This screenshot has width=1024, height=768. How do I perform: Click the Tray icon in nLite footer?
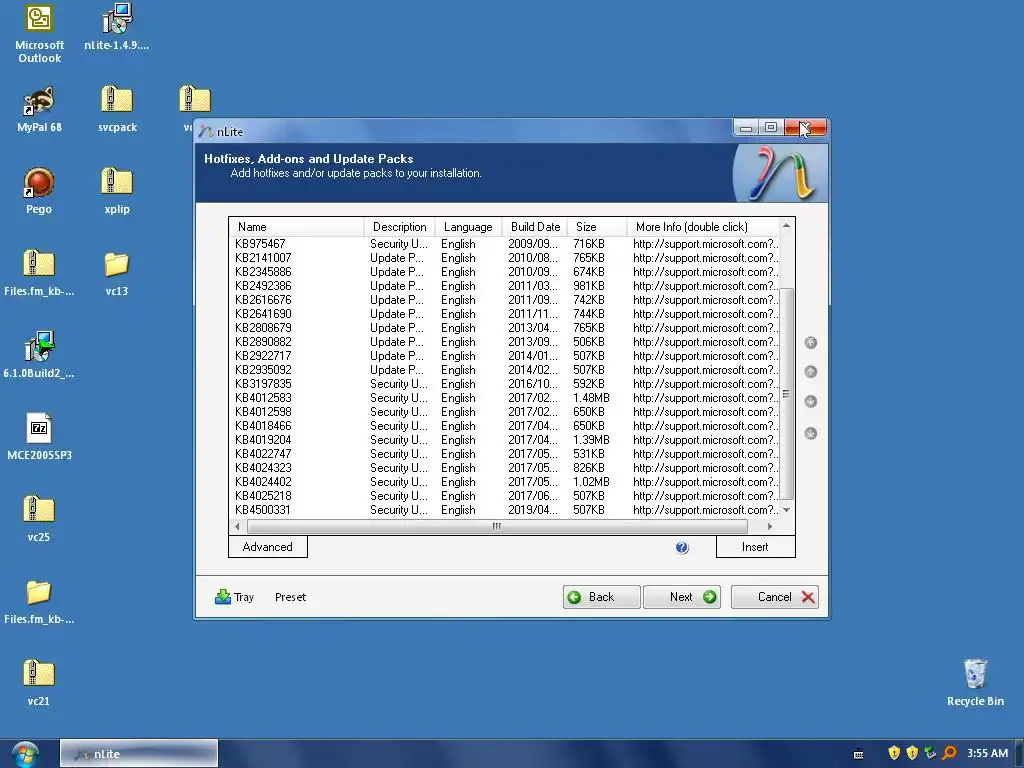pos(223,596)
